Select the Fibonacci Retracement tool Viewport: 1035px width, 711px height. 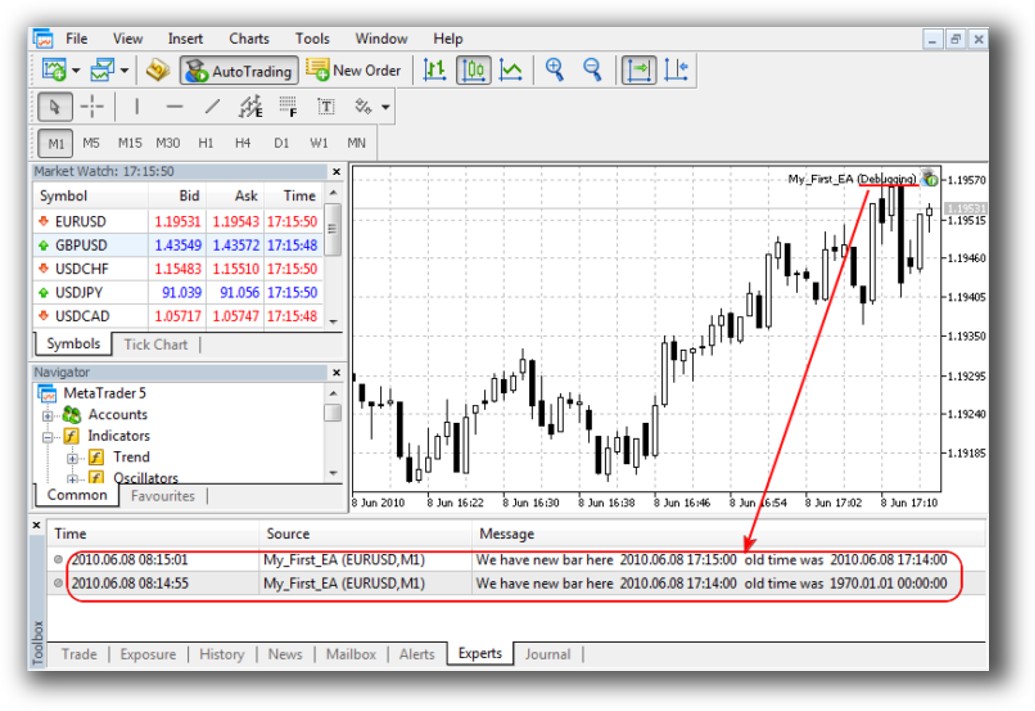coord(288,107)
